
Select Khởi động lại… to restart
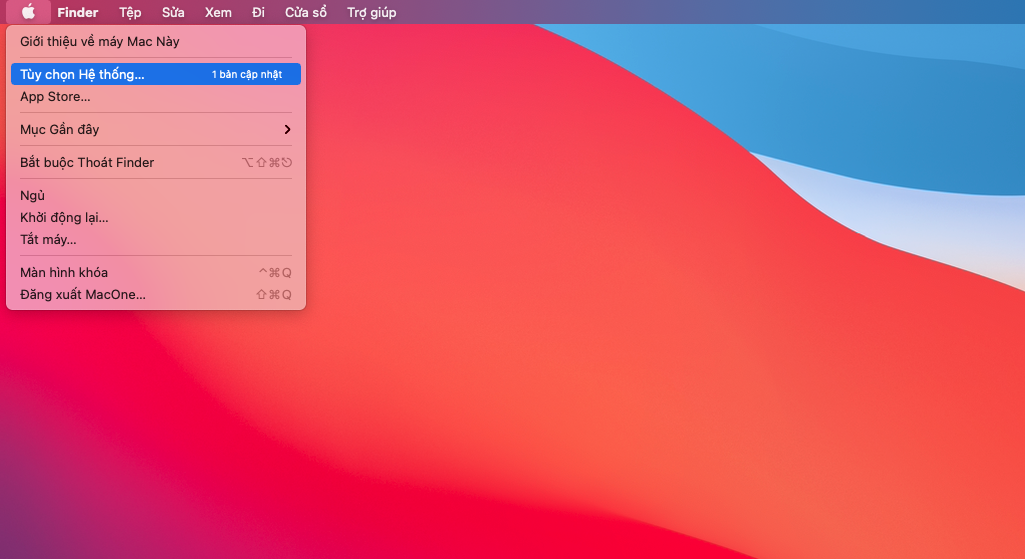point(156,217)
